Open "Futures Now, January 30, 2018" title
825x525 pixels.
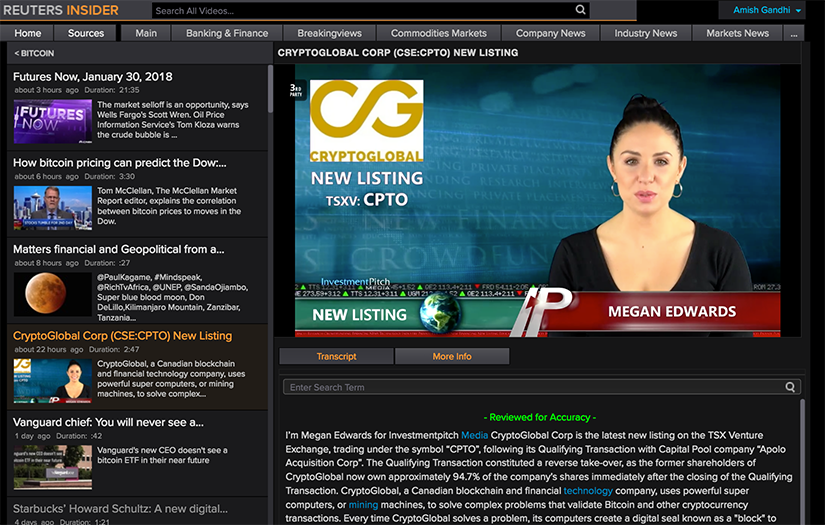click(x=93, y=77)
